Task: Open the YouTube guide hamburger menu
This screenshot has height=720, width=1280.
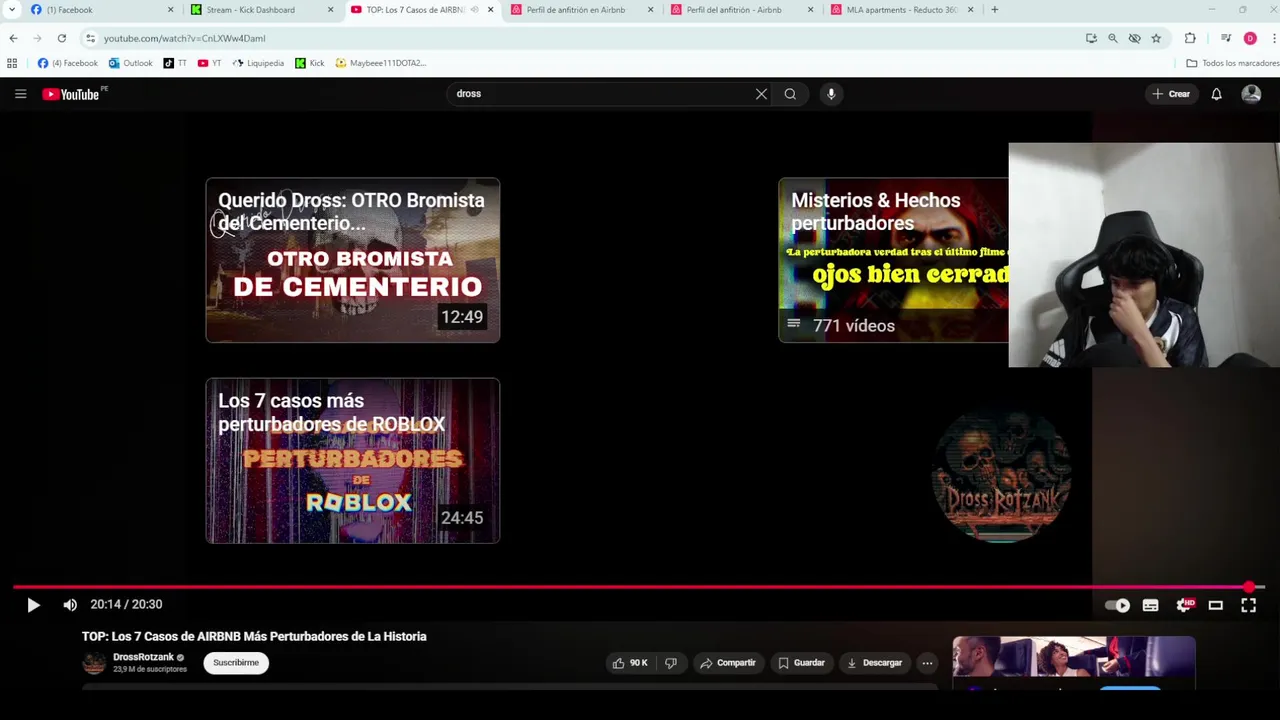Action: pyautogui.click(x=20, y=94)
